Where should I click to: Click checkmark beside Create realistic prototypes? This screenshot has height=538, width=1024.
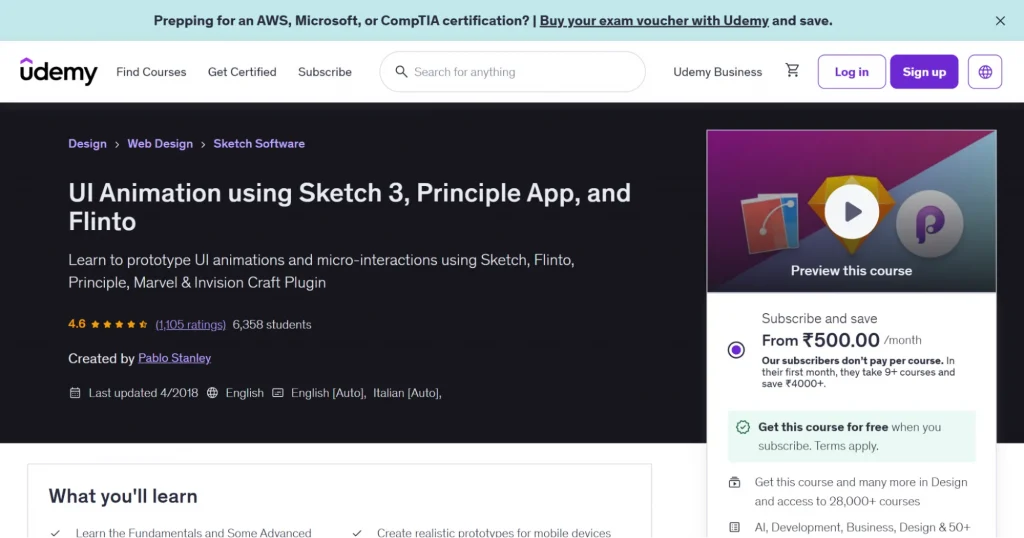point(357,533)
